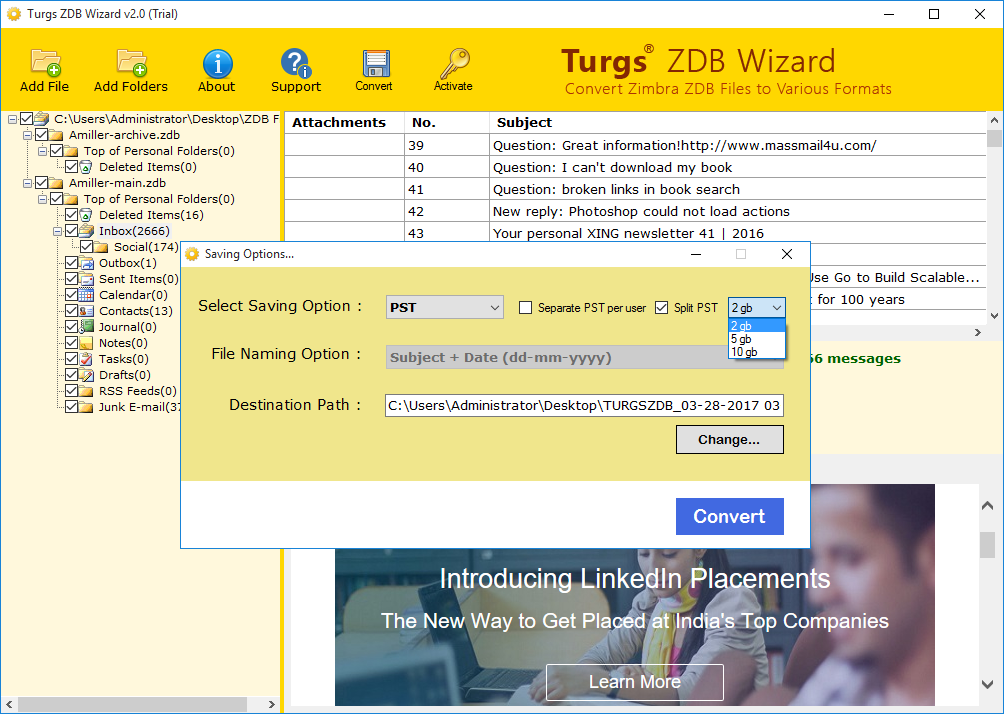Click the Amiller-main.zdb folder icon
The image size is (1004, 714).
[56, 183]
